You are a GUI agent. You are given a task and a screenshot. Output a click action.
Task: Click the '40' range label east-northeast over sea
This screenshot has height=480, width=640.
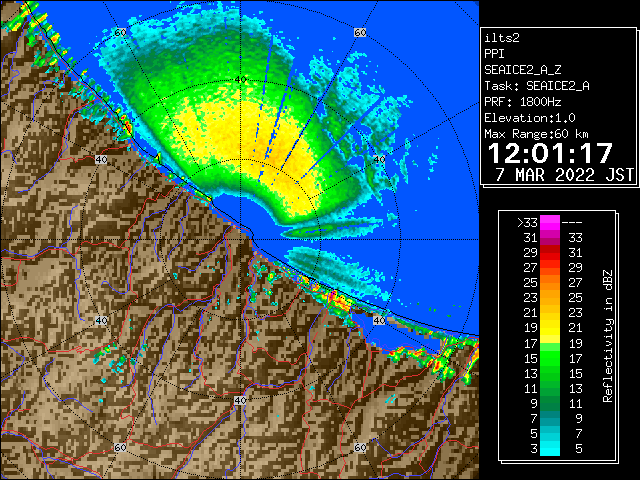380,159
